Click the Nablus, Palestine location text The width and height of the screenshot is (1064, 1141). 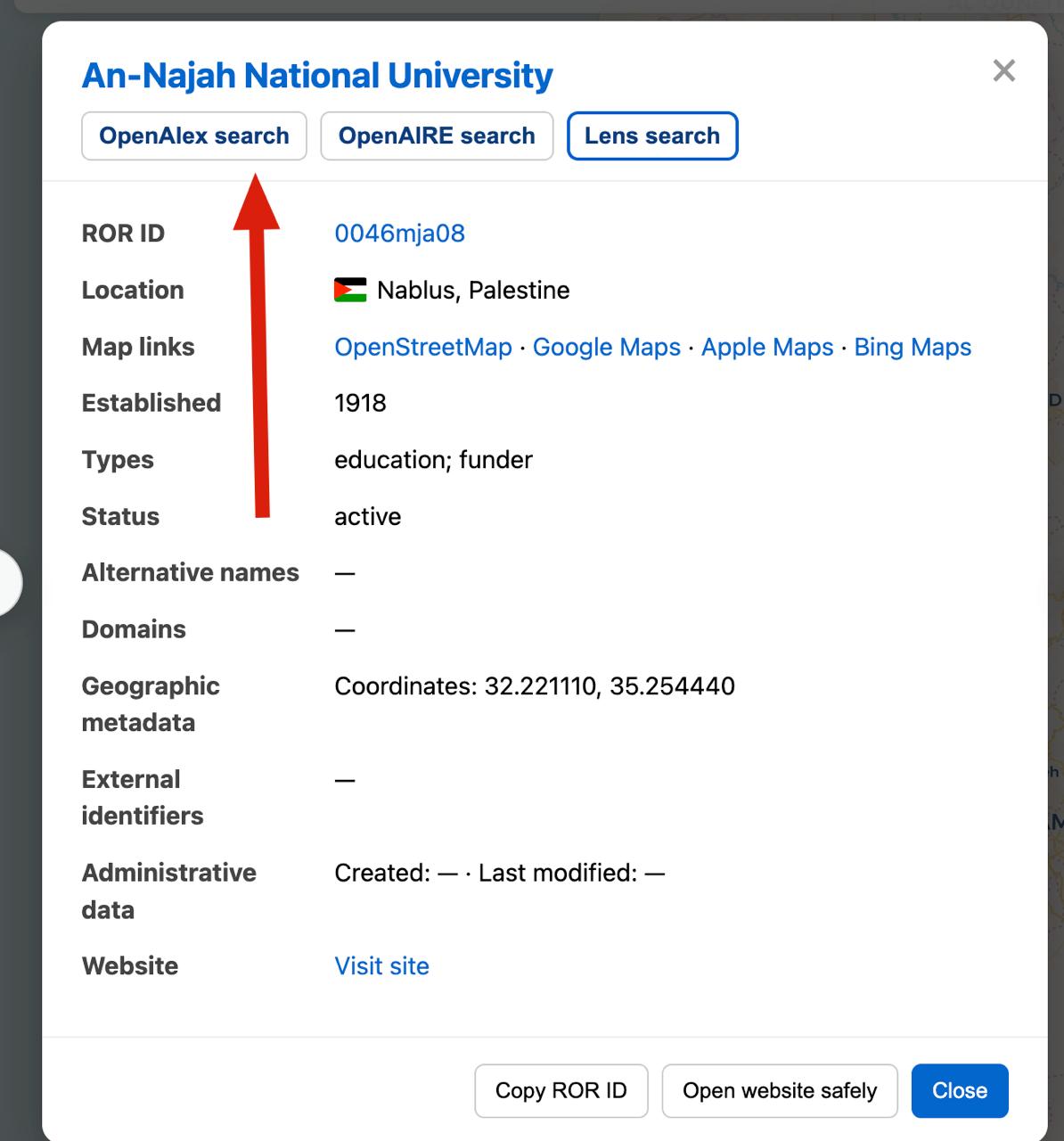click(x=472, y=291)
